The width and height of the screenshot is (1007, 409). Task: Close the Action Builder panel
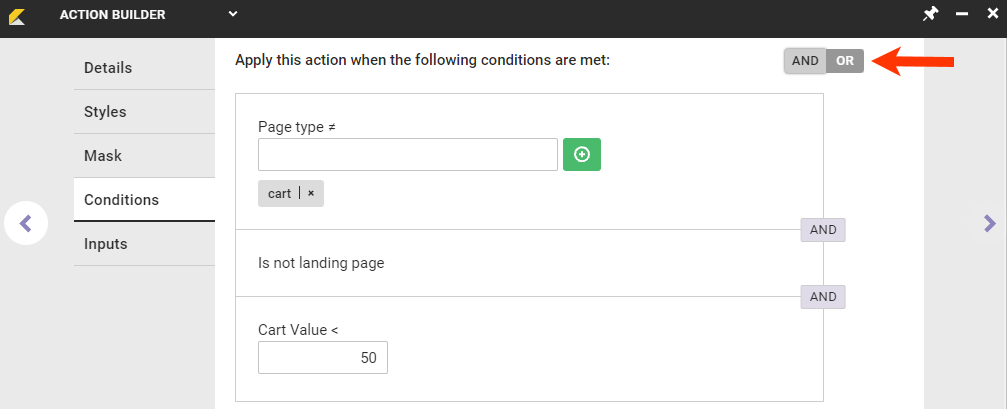pyautogui.click(x=992, y=14)
